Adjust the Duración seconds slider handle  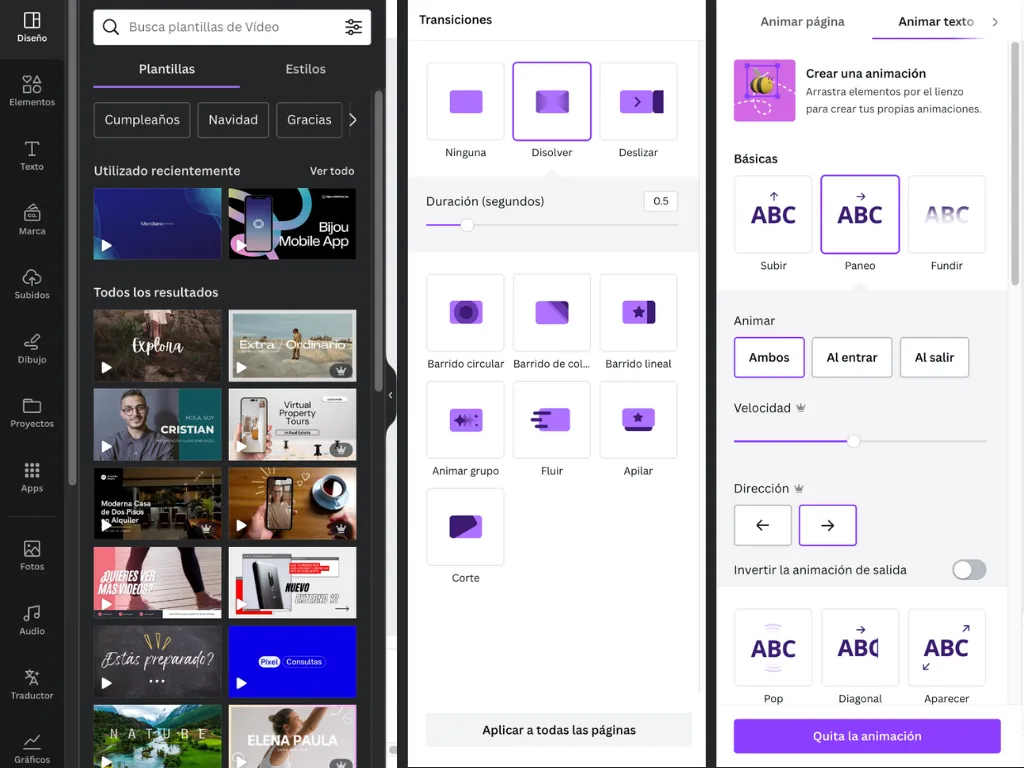click(467, 225)
